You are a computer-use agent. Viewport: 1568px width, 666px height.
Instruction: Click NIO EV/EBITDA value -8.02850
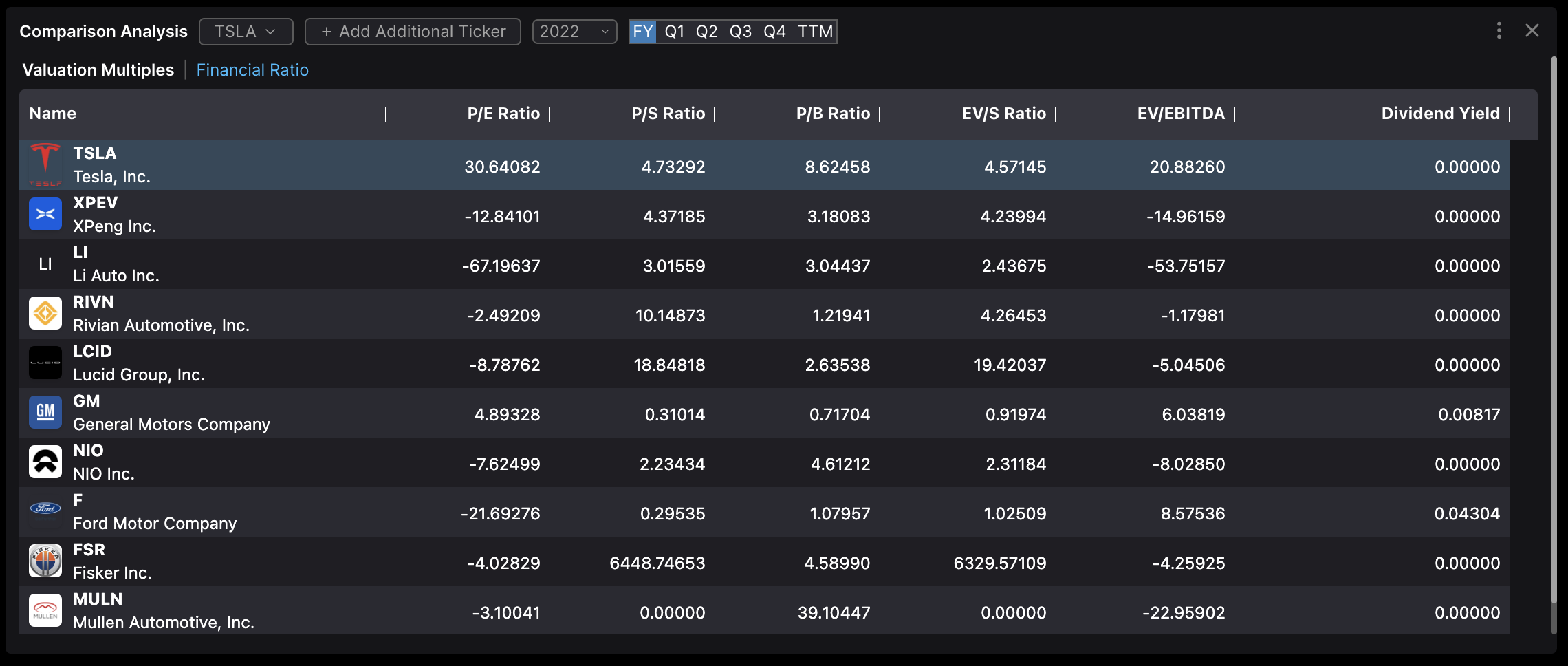1188,464
